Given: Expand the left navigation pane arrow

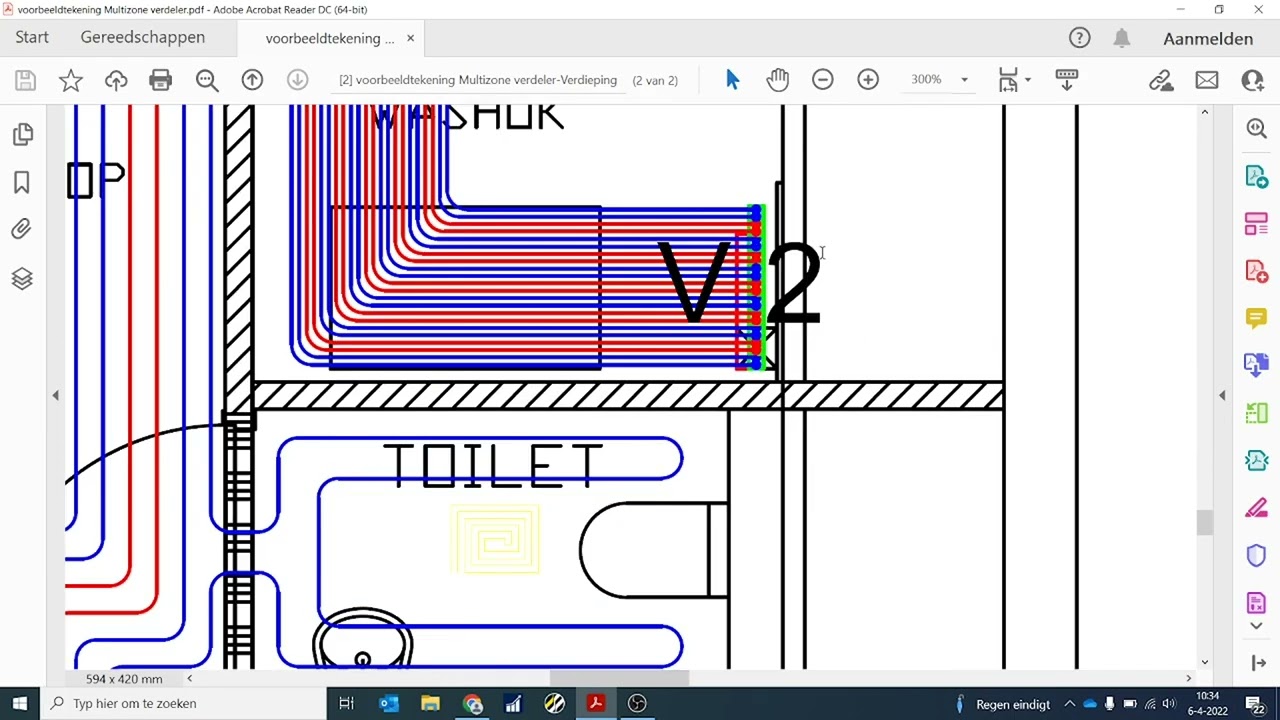Looking at the screenshot, I should (55, 396).
